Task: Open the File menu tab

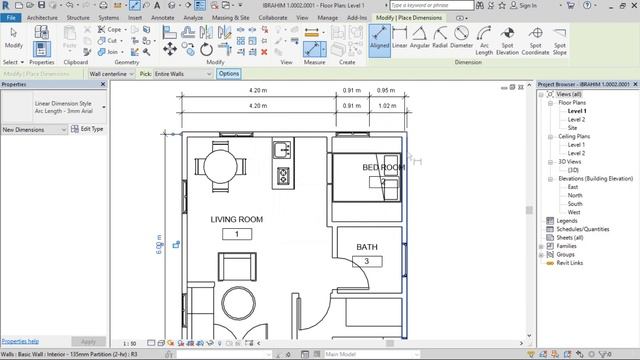Action: point(11,18)
